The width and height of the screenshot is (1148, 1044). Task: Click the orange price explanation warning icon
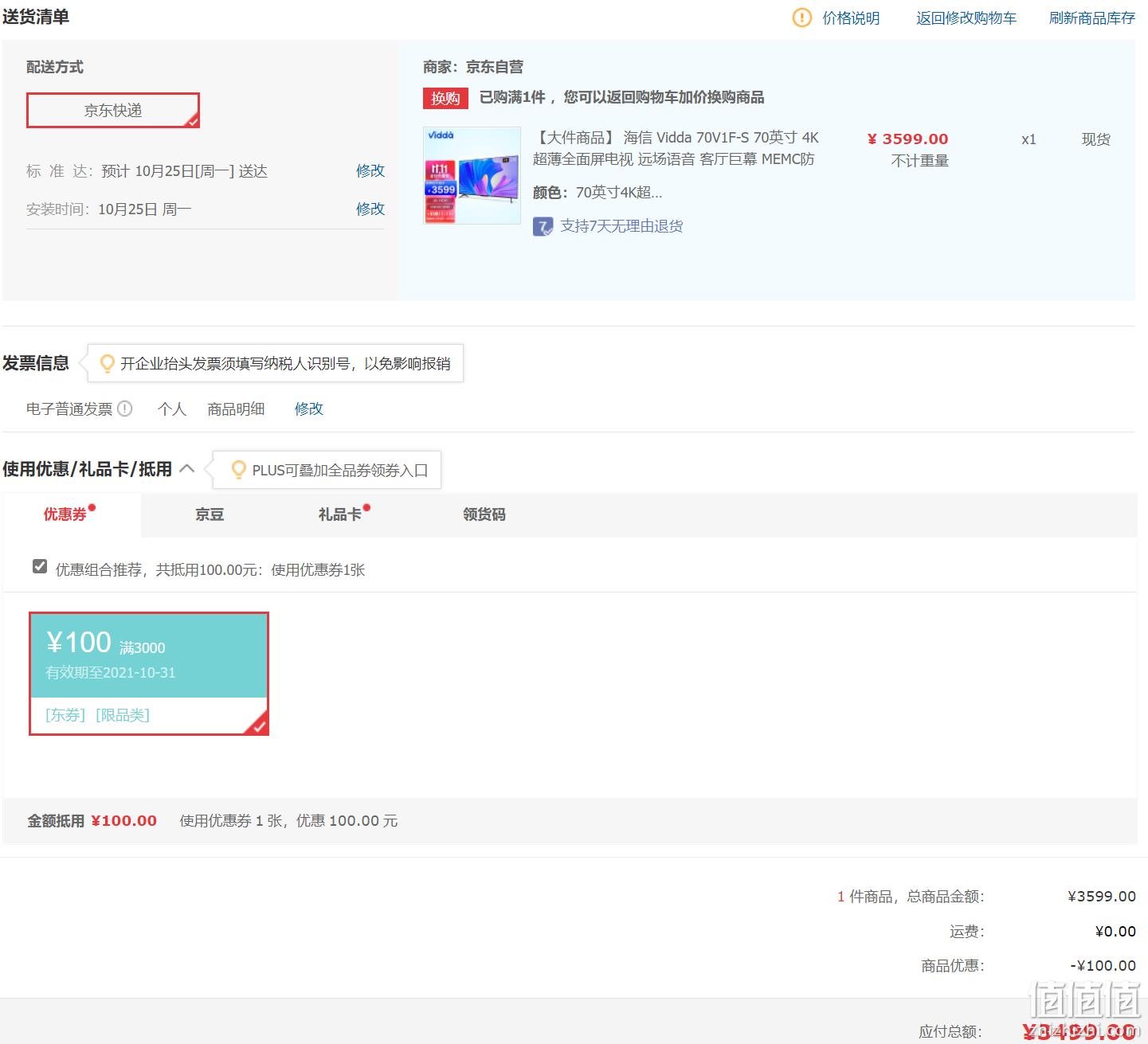(x=801, y=18)
